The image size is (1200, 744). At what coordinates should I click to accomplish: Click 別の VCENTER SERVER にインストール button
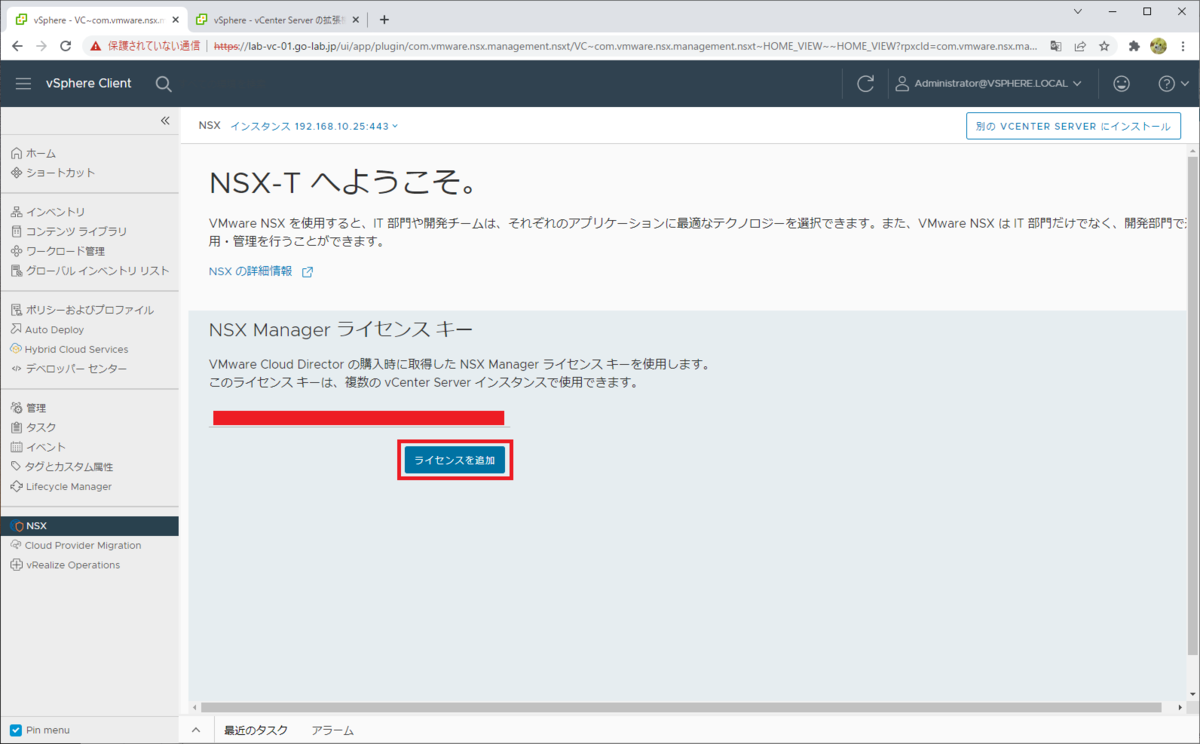click(1073, 127)
